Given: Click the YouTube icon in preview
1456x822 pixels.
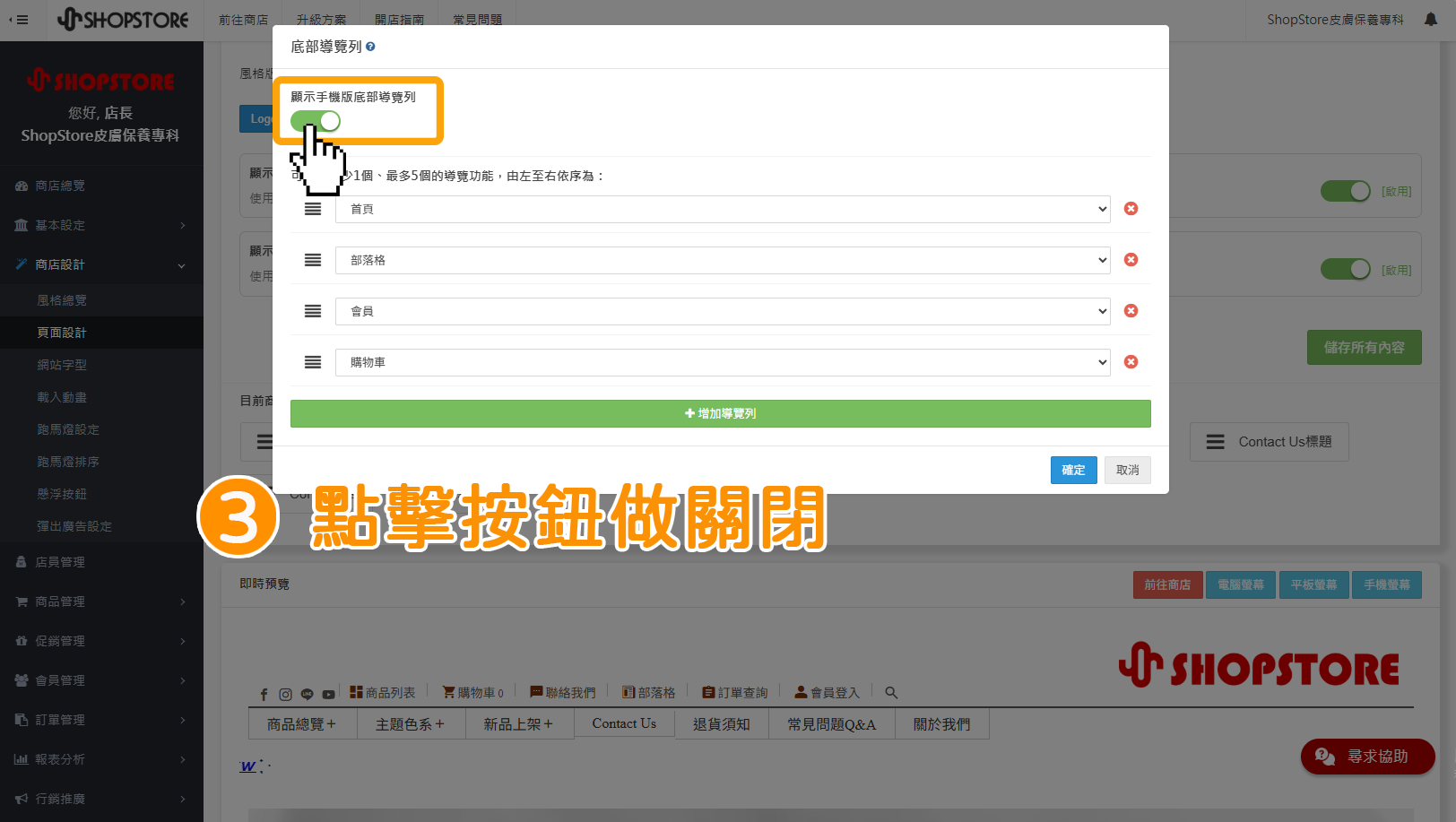Looking at the screenshot, I should coord(328,694).
